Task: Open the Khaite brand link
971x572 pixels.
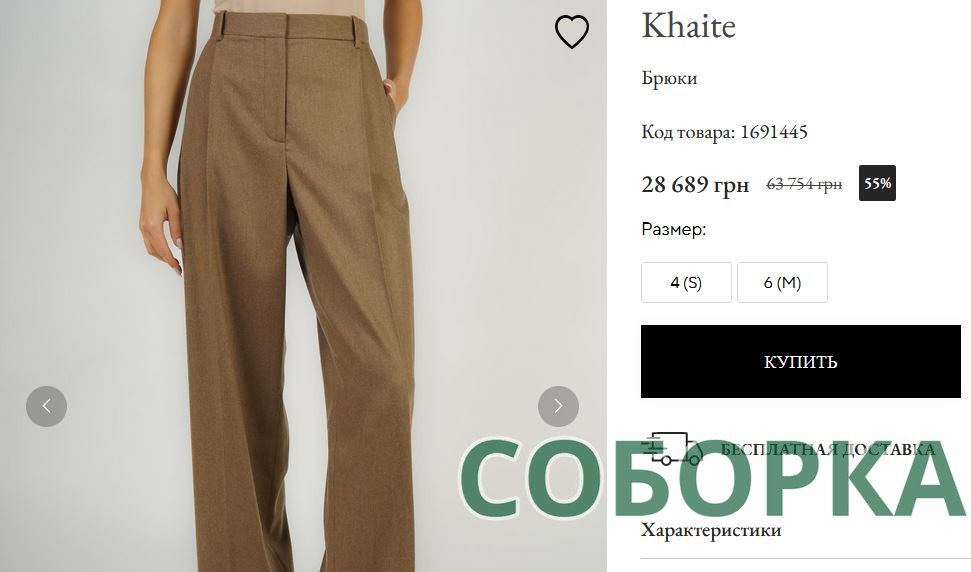Action: [x=689, y=26]
